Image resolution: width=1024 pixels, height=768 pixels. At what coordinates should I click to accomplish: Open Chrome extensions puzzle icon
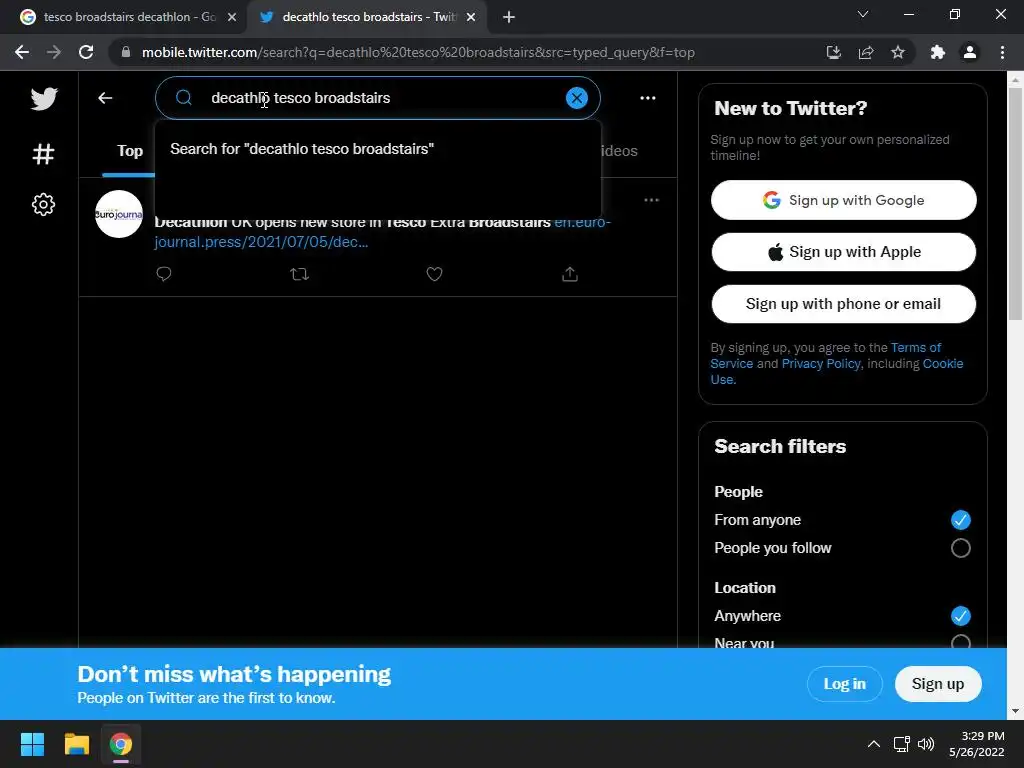coord(938,52)
